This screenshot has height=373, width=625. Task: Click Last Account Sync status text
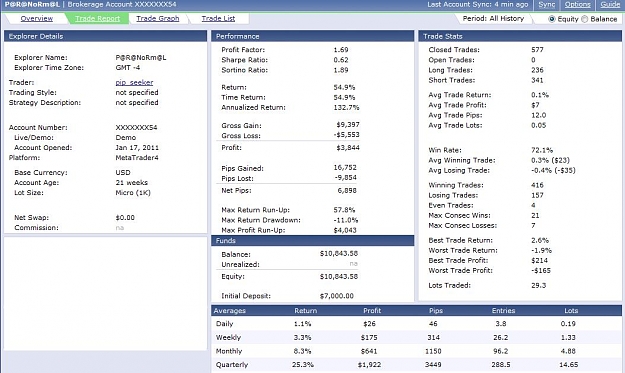pos(478,4)
